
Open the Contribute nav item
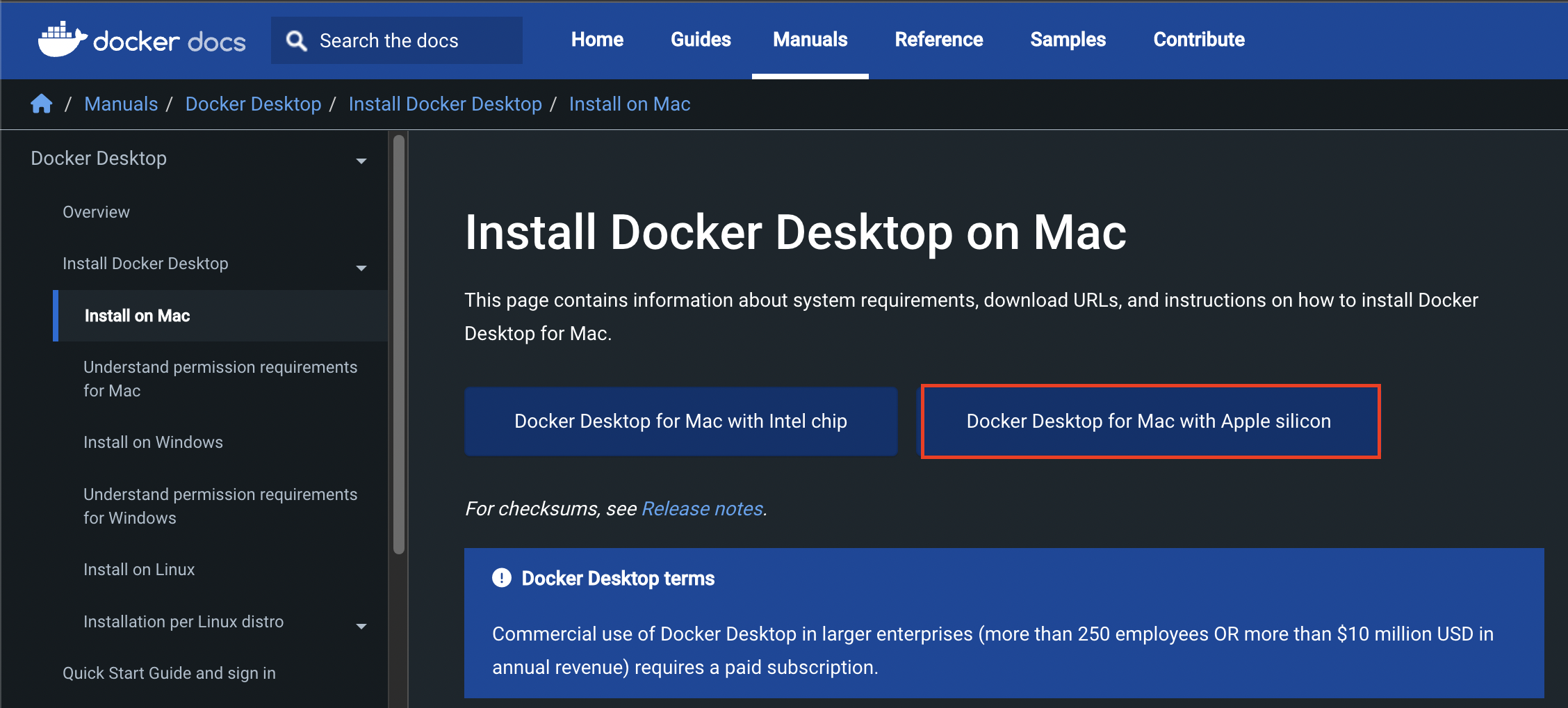click(1199, 40)
